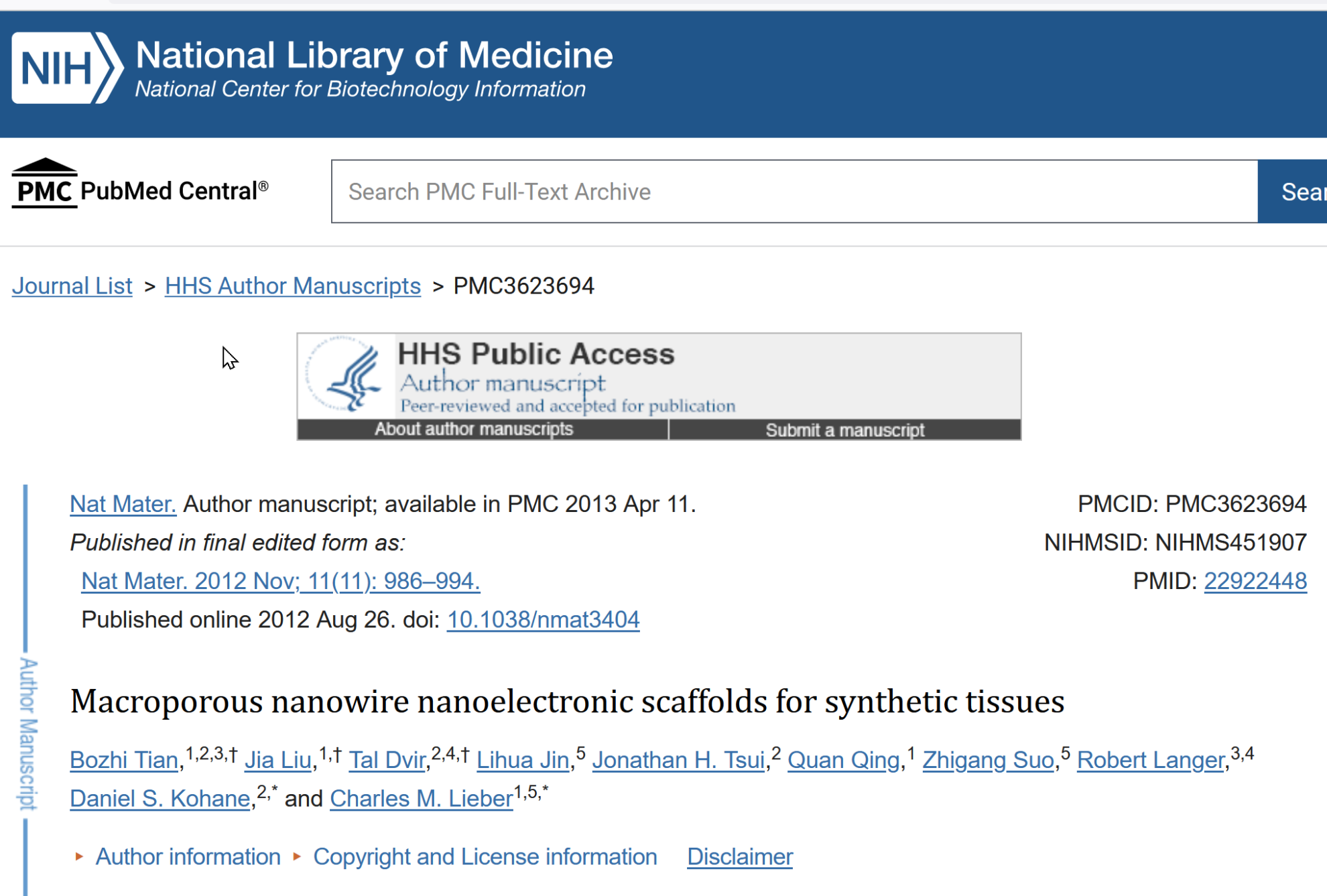Open the Disclaimer link
The image size is (1327, 896).
(740, 856)
